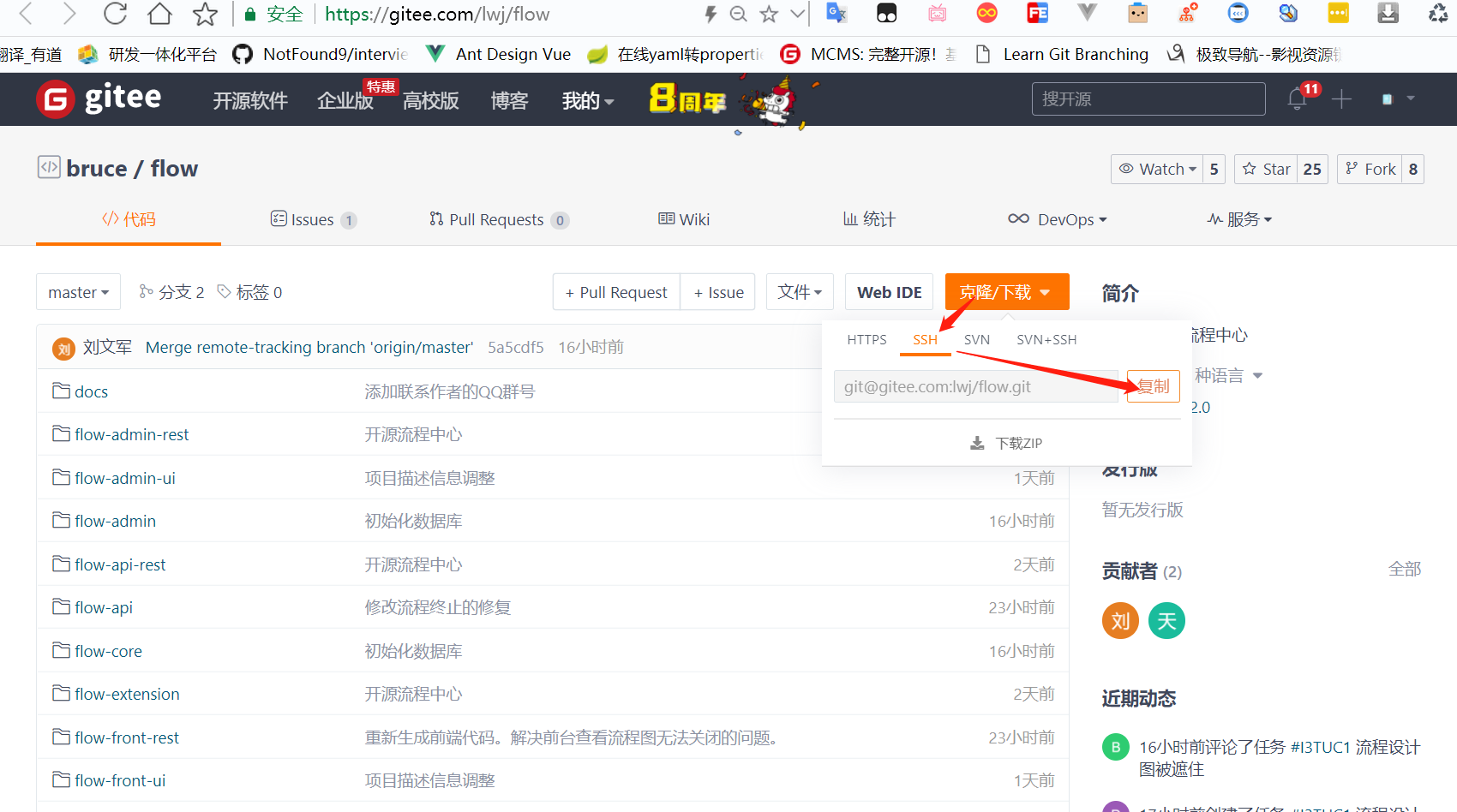Click the 复制 copy button
Screen dimensions: 1457x812
pyautogui.click(x=1154, y=386)
